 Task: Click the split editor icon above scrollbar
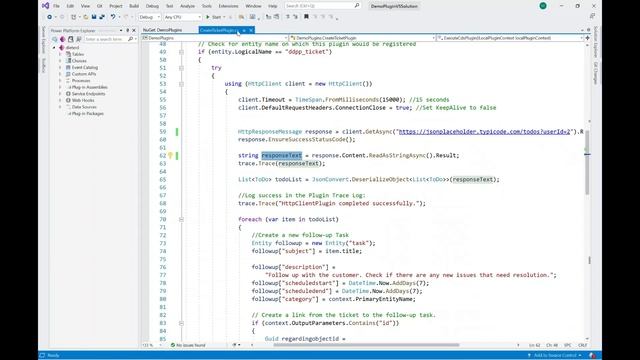pyautogui.click(x=587, y=38)
